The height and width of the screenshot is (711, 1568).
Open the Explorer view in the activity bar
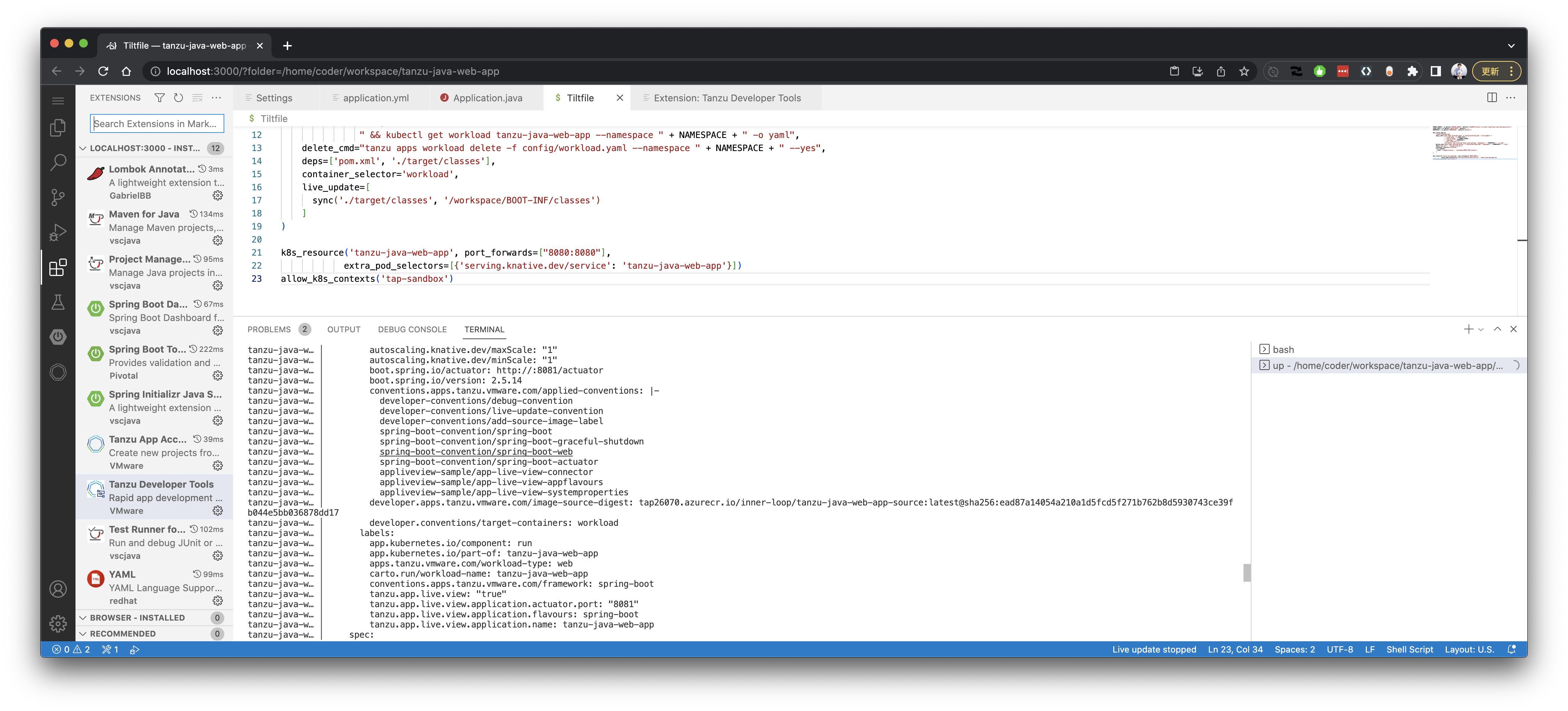pyautogui.click(x=58, y=128)
